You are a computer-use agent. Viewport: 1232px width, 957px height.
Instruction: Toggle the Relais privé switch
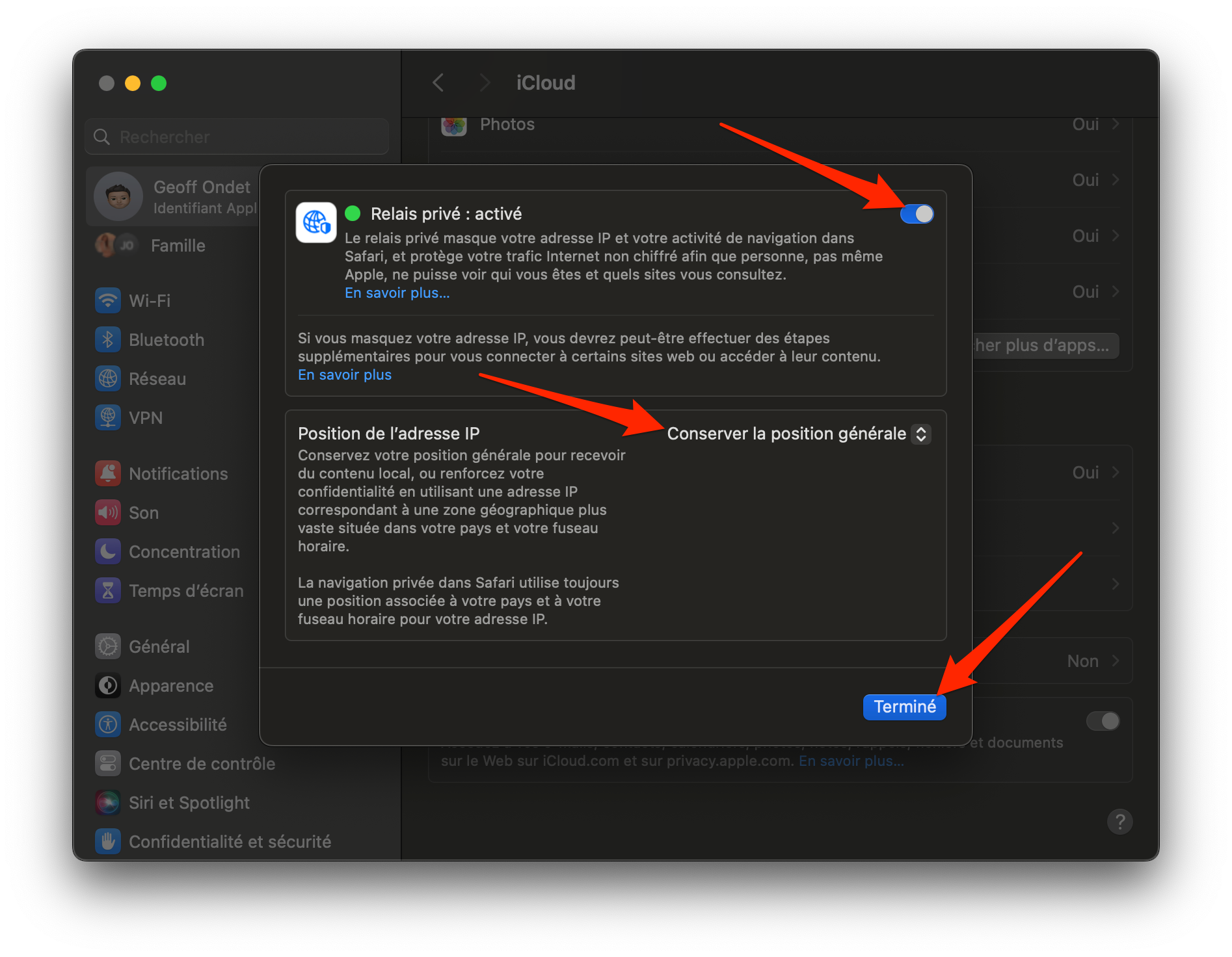(x=917, y=214)
